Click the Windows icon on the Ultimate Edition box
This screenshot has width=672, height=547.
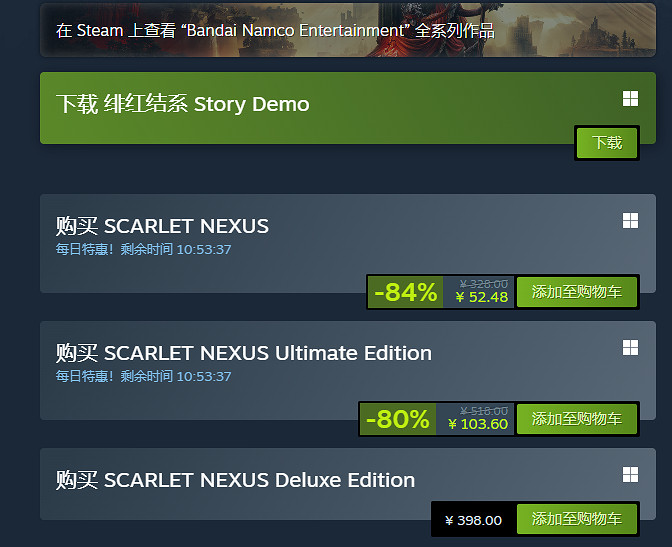[x=630, y=347]
